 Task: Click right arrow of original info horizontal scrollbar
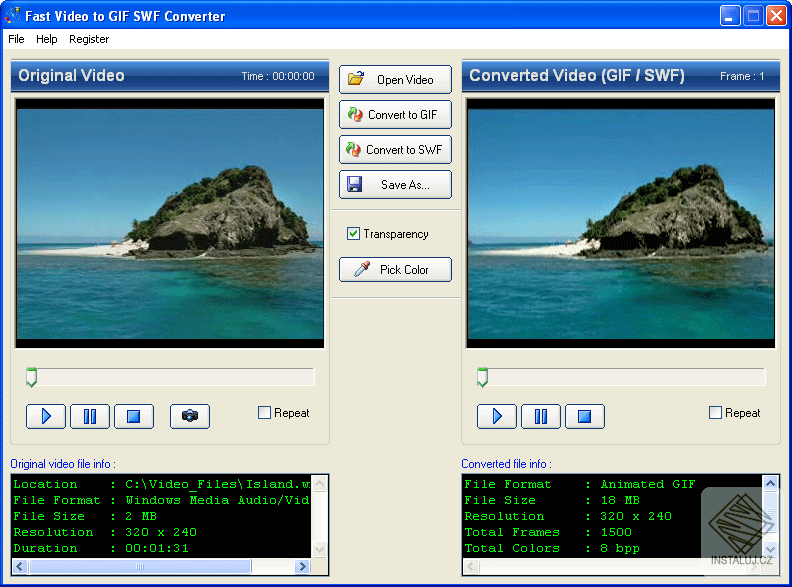pyautogui.click(x=303, y=566)
